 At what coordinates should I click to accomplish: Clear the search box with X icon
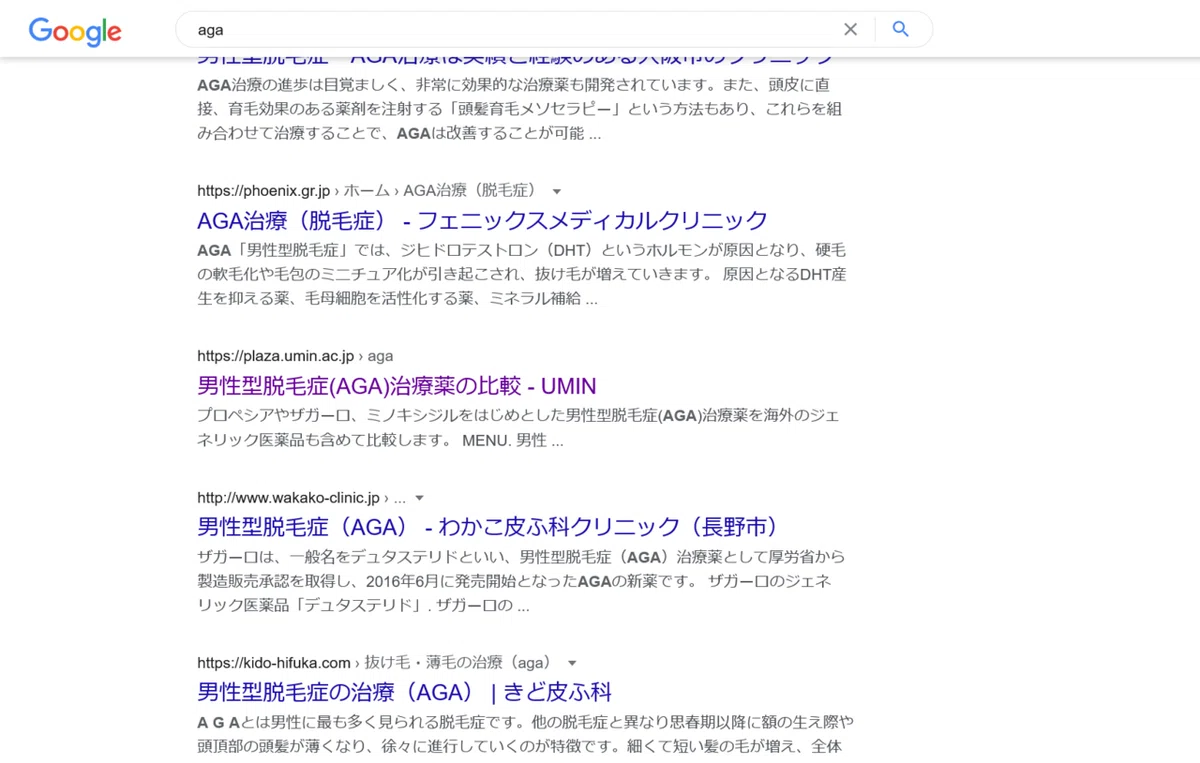(850, 30)
